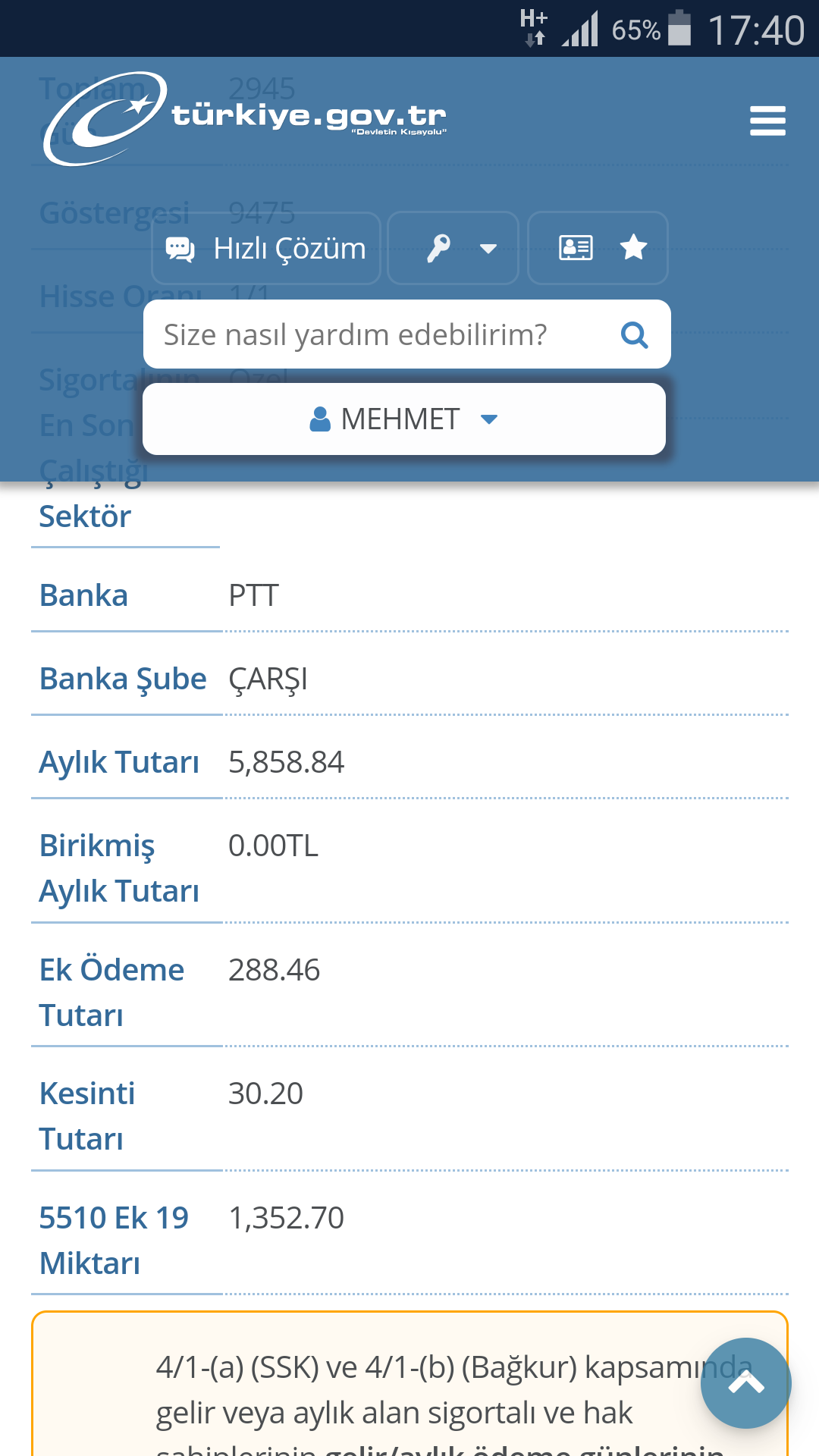Viewport: 819px width, 1456px height.
Task: Click the Kesinti Tutarı label
Action: tap(87, 1116)
